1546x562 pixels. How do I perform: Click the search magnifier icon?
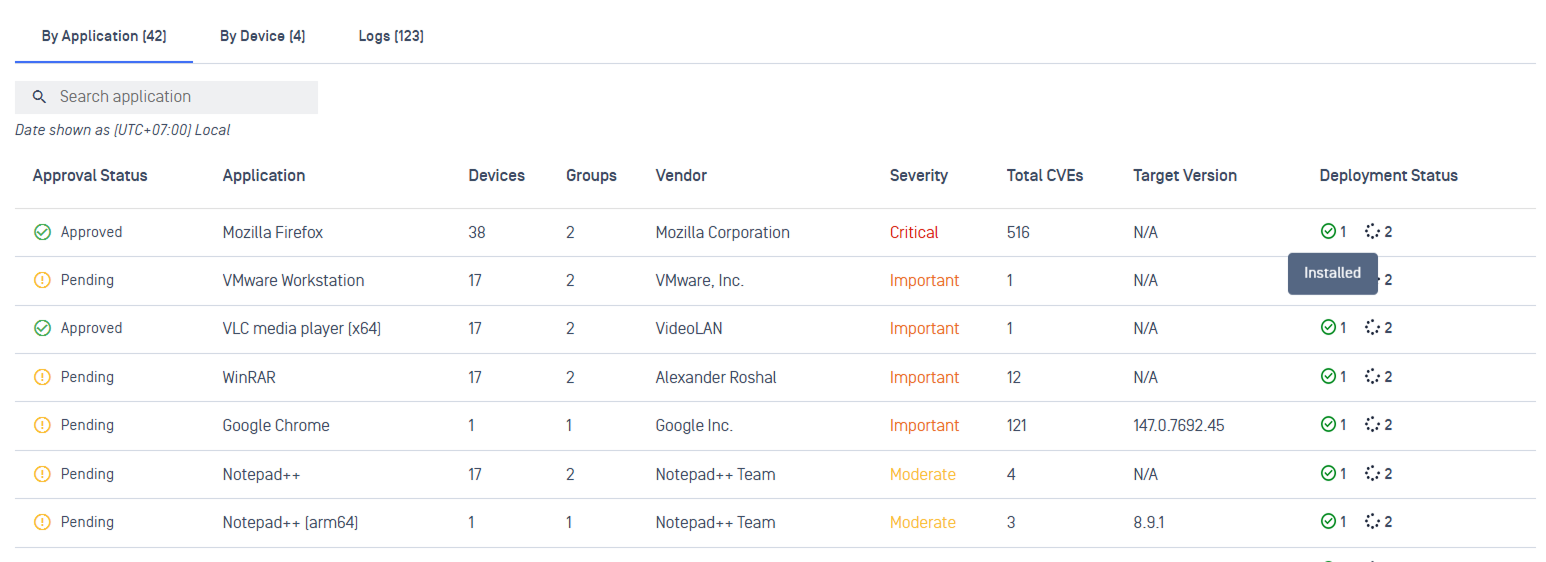pyautogui.click(x=40, y=97)
